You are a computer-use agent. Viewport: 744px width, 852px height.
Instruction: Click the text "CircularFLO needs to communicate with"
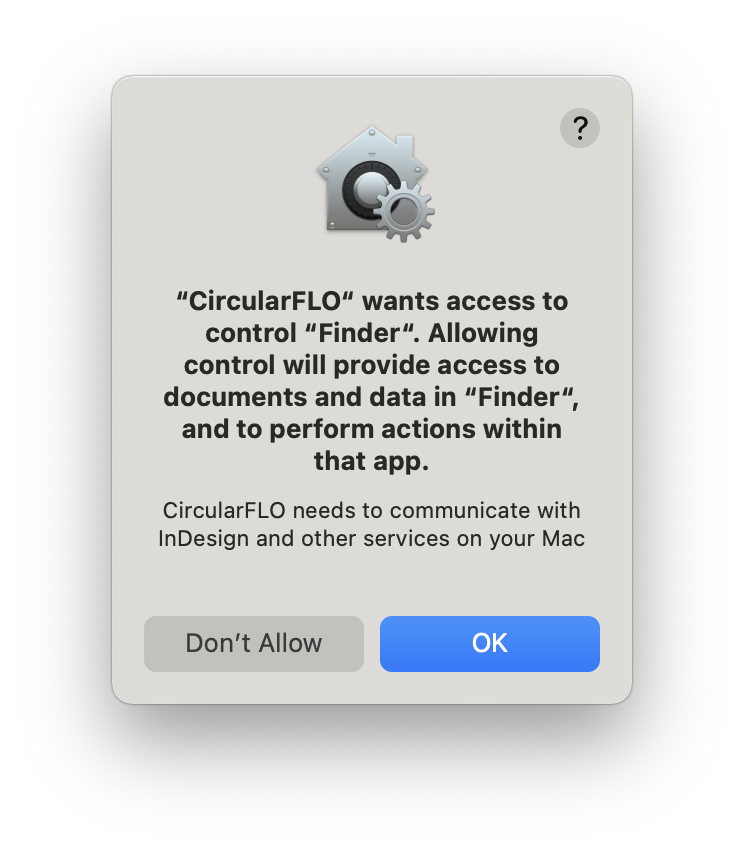pos(372,511)
